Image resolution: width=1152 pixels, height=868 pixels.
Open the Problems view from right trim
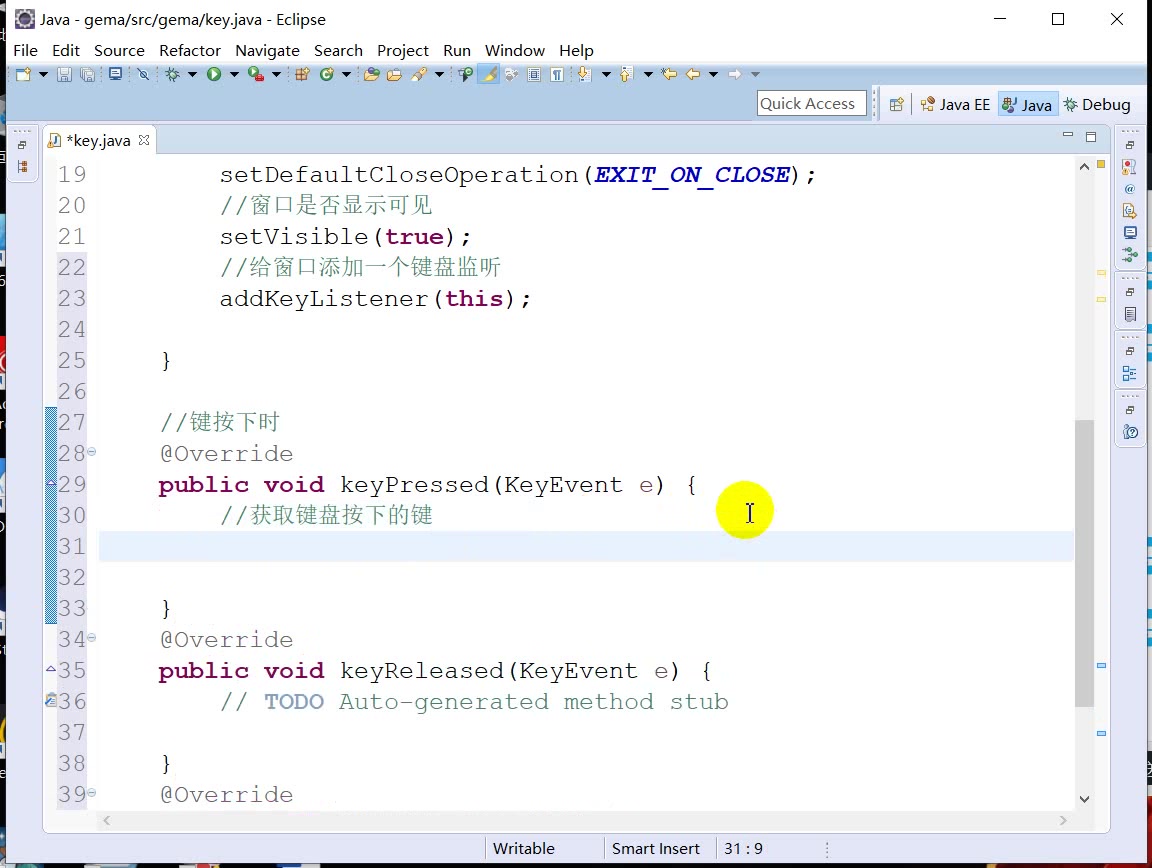pyautogui.click(x=1130, y=167)
